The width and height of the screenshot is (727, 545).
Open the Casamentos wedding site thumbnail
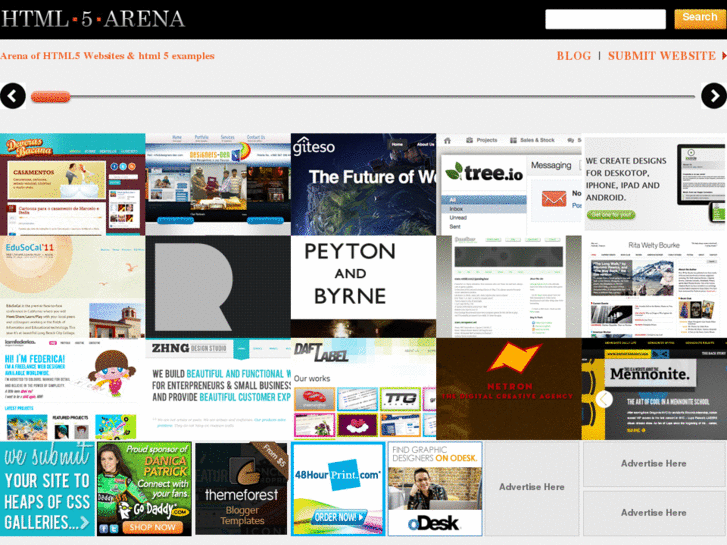point(72,184)
